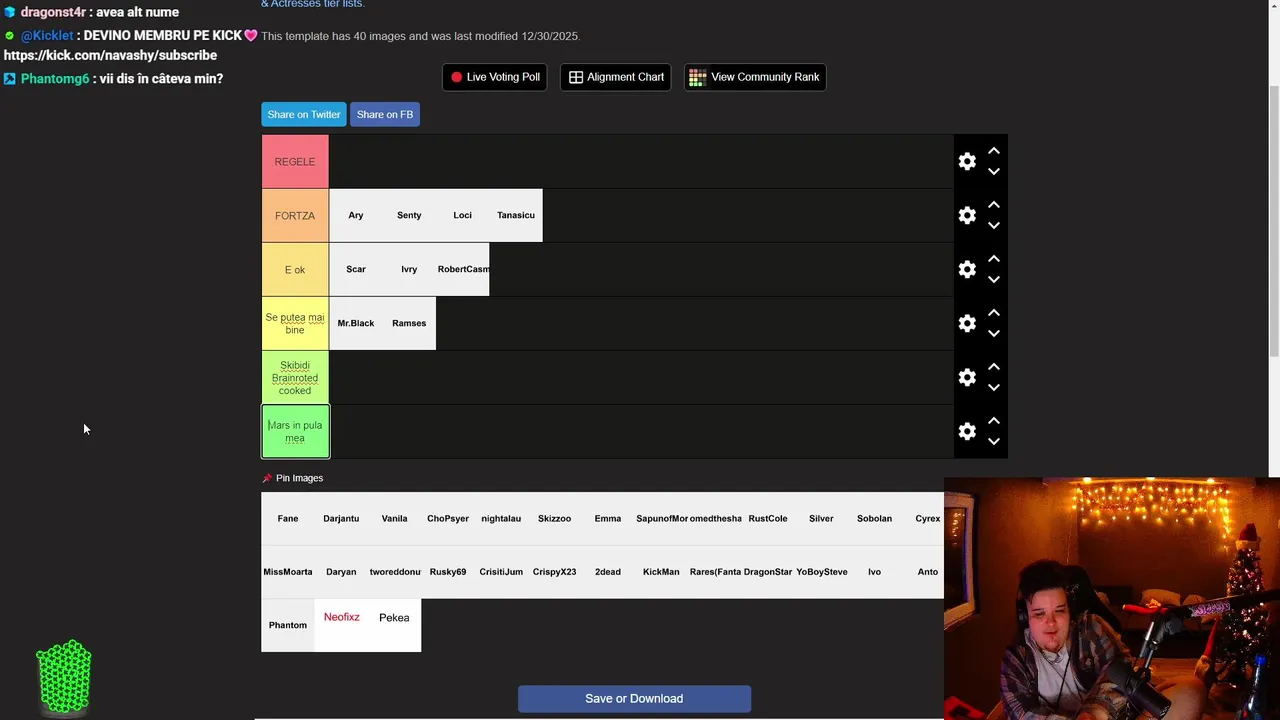Share on Twitter
This screenshot has width=1280, height=720.
pyautogui.click(x=304, y=114)
